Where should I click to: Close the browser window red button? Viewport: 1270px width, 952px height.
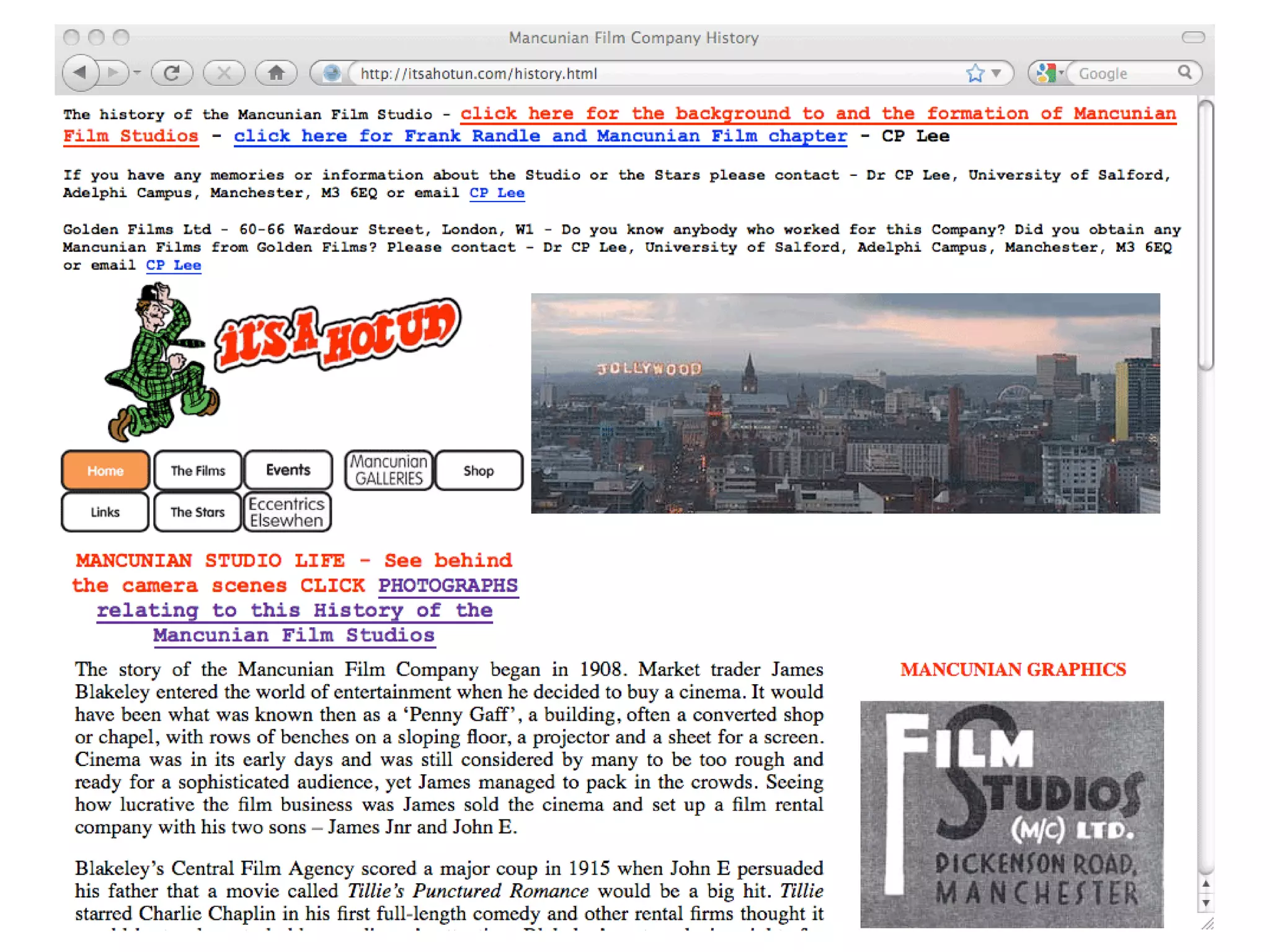coord(71,38)
